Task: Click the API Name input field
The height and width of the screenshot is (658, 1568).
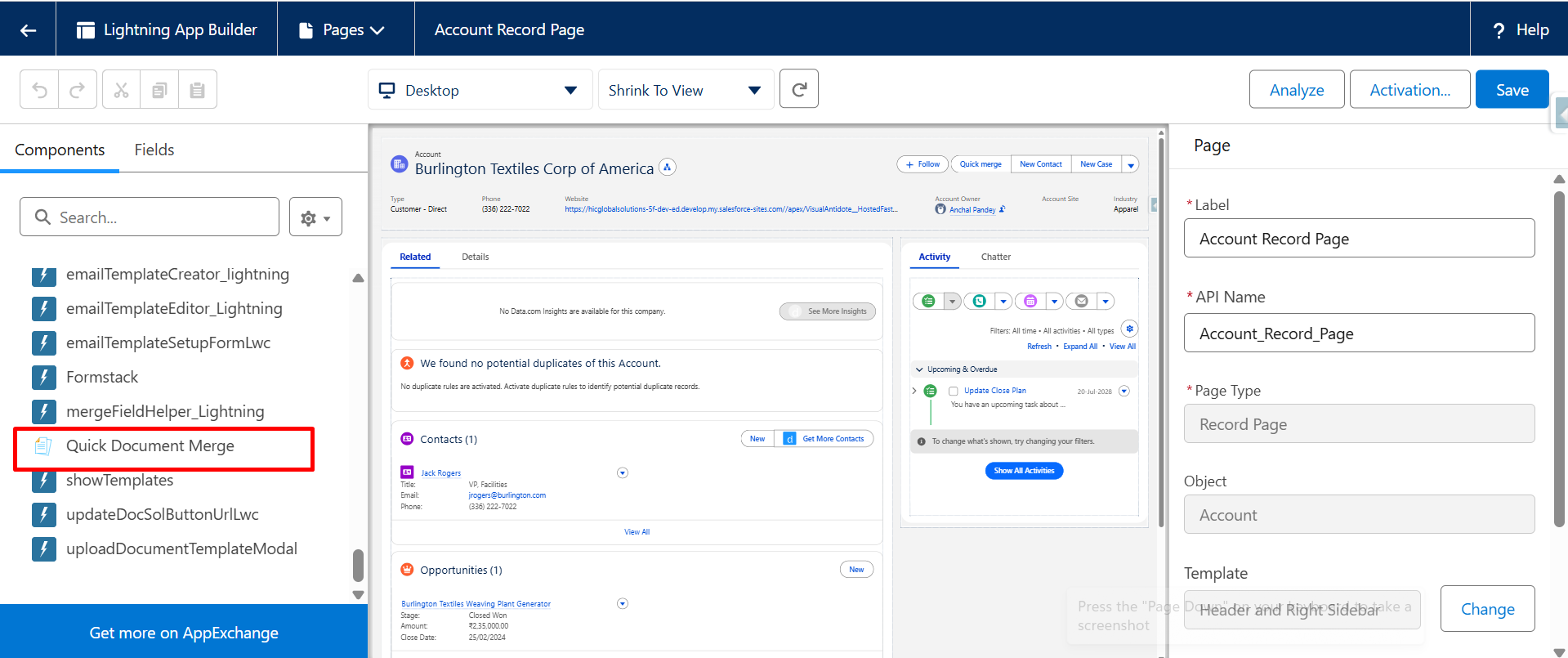Action: click(1359, 333)
